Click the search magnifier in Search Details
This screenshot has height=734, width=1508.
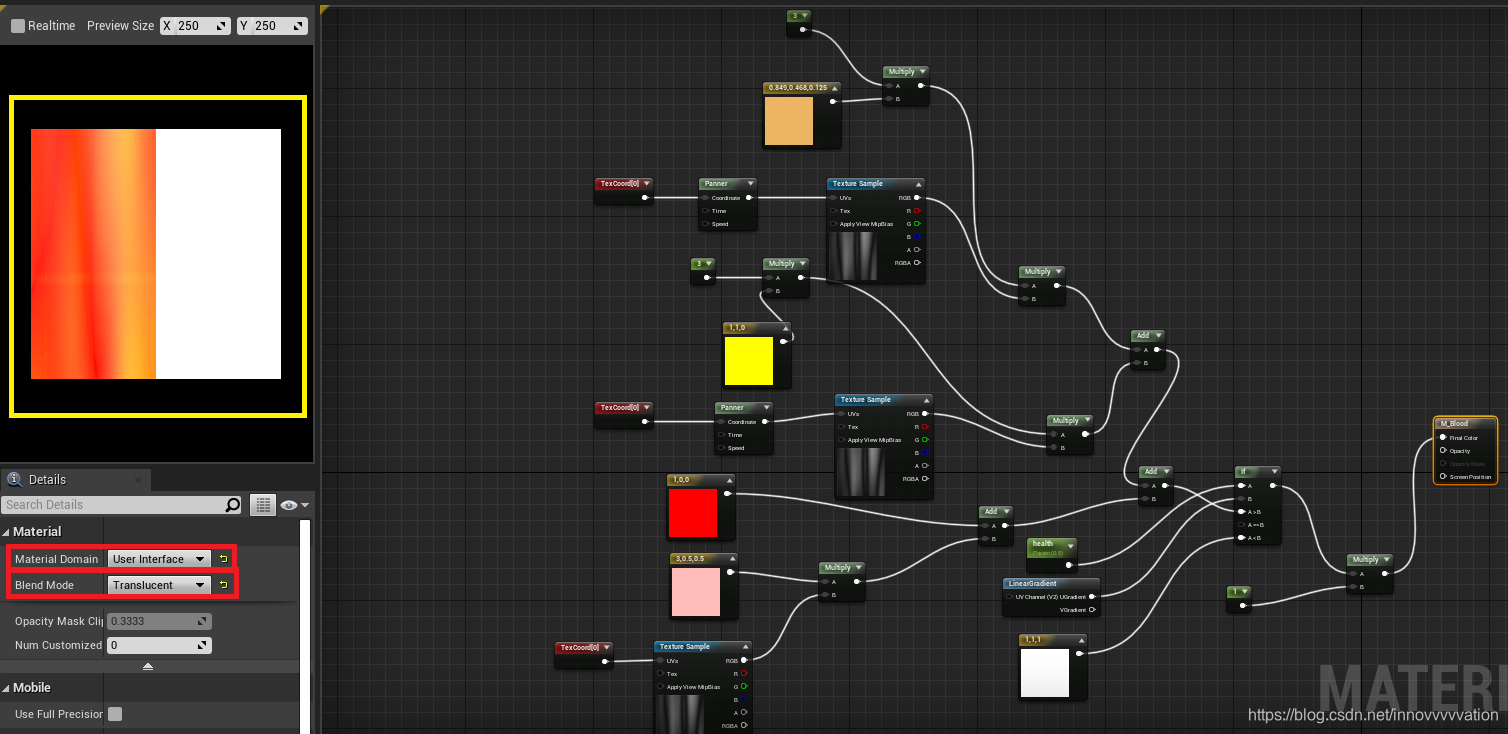coord(232,505)
